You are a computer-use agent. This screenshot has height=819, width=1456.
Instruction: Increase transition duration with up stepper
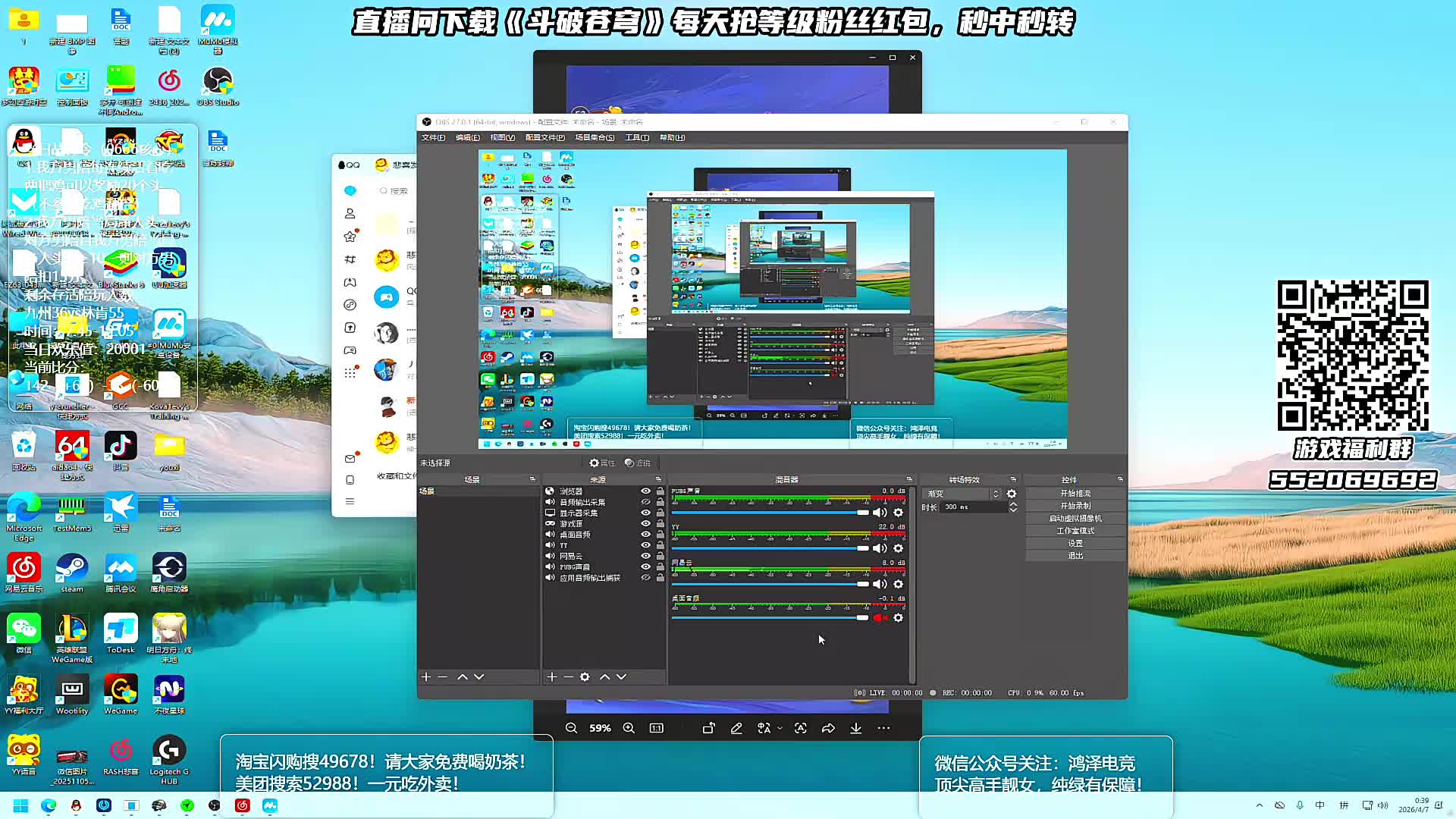pyautogui.click(x=1013, y=504)
